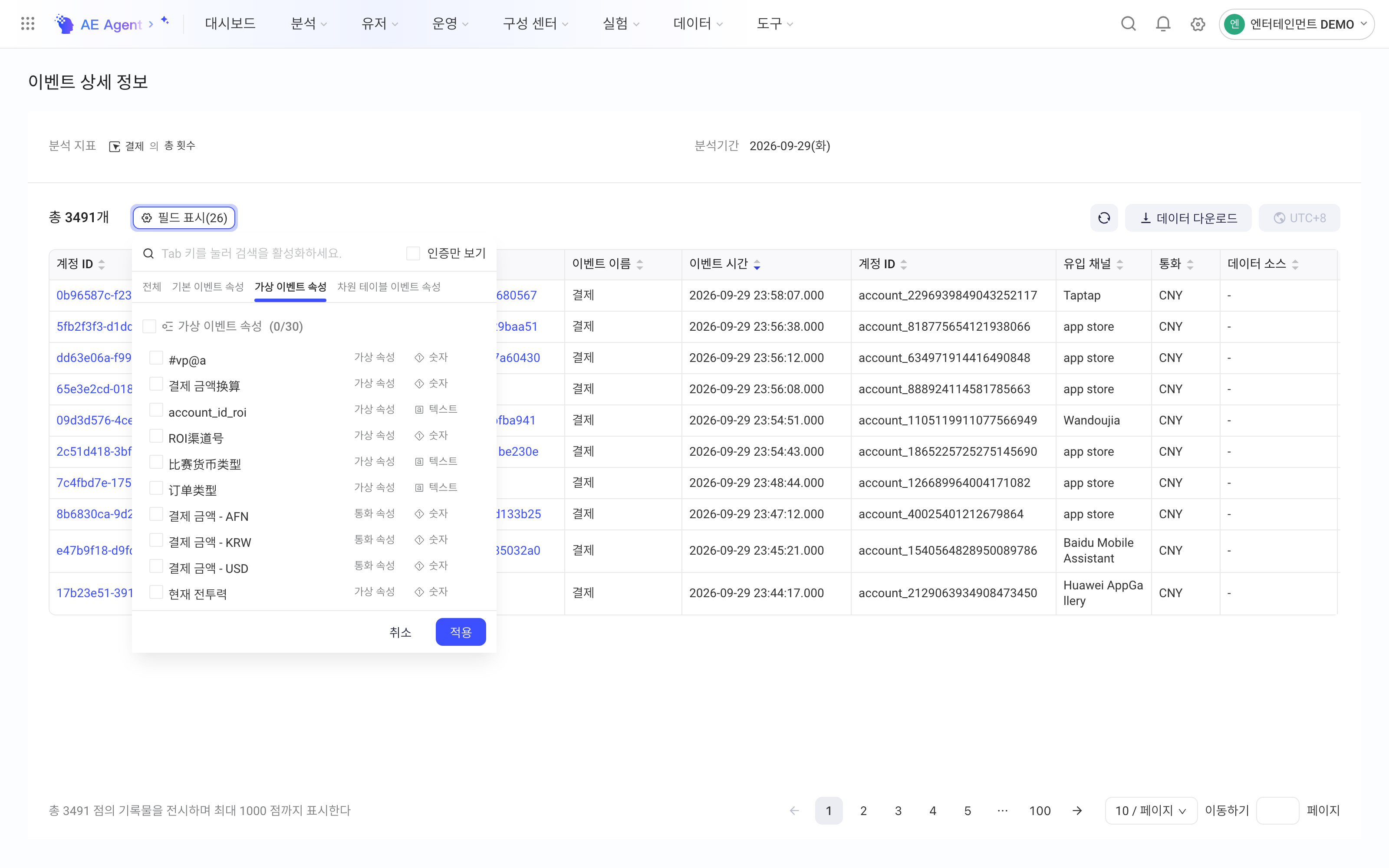Sort by 데이터 소스 column arrows
Image resolution: width=1389 pixels, height=868 pixels.
[1295, 264]
